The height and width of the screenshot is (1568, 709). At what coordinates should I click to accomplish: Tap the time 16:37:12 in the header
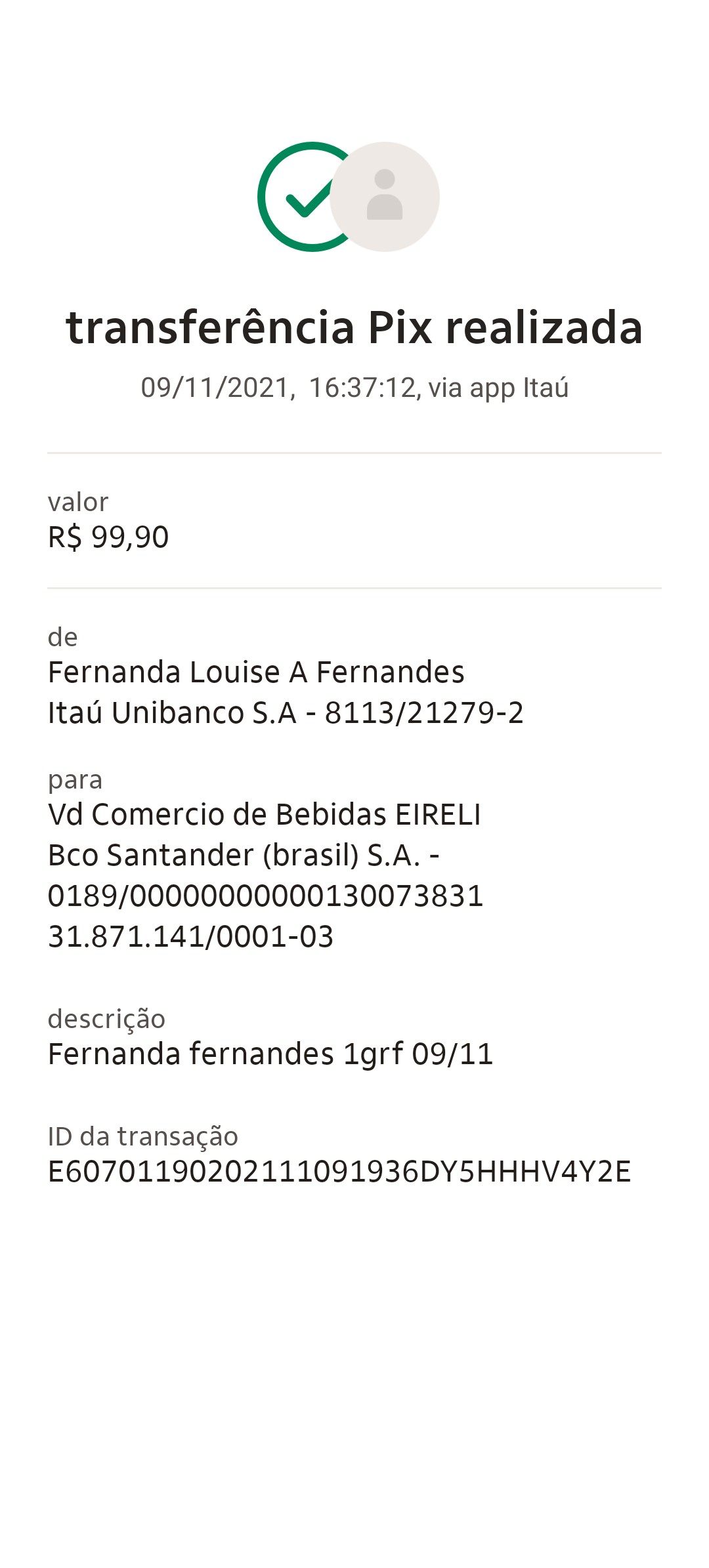click(x=363, y=388)
